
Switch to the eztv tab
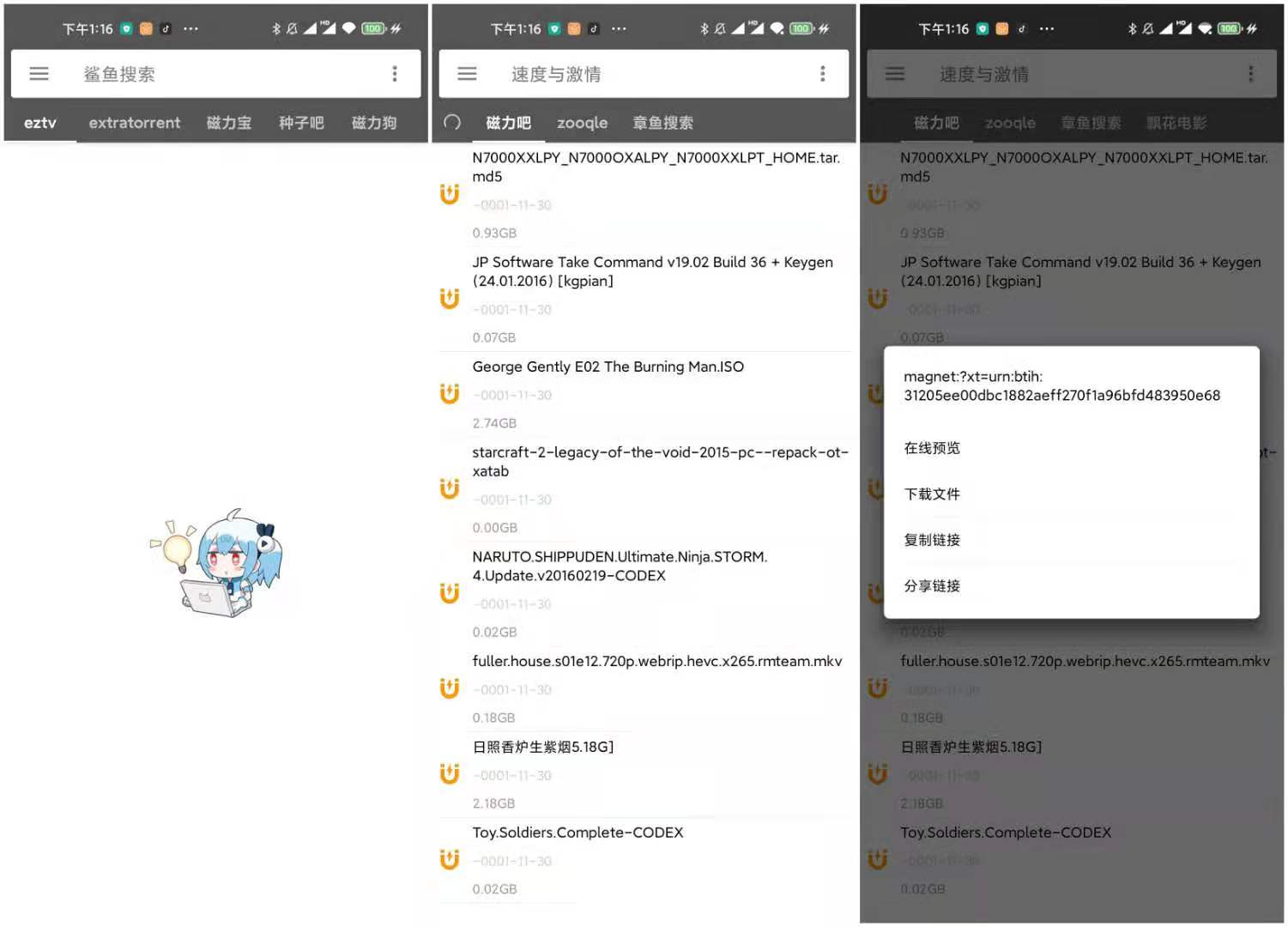40,123
